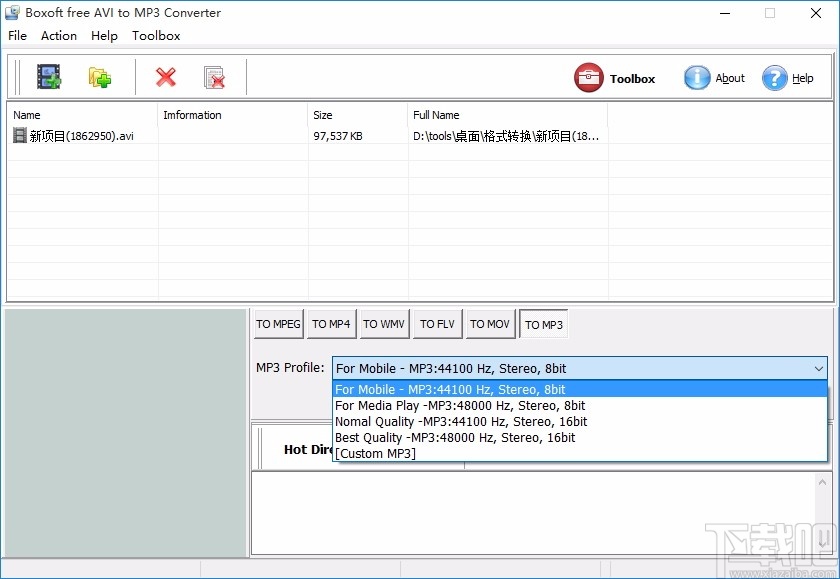
Task: Click the About info icon
Action: click(696, 77)
